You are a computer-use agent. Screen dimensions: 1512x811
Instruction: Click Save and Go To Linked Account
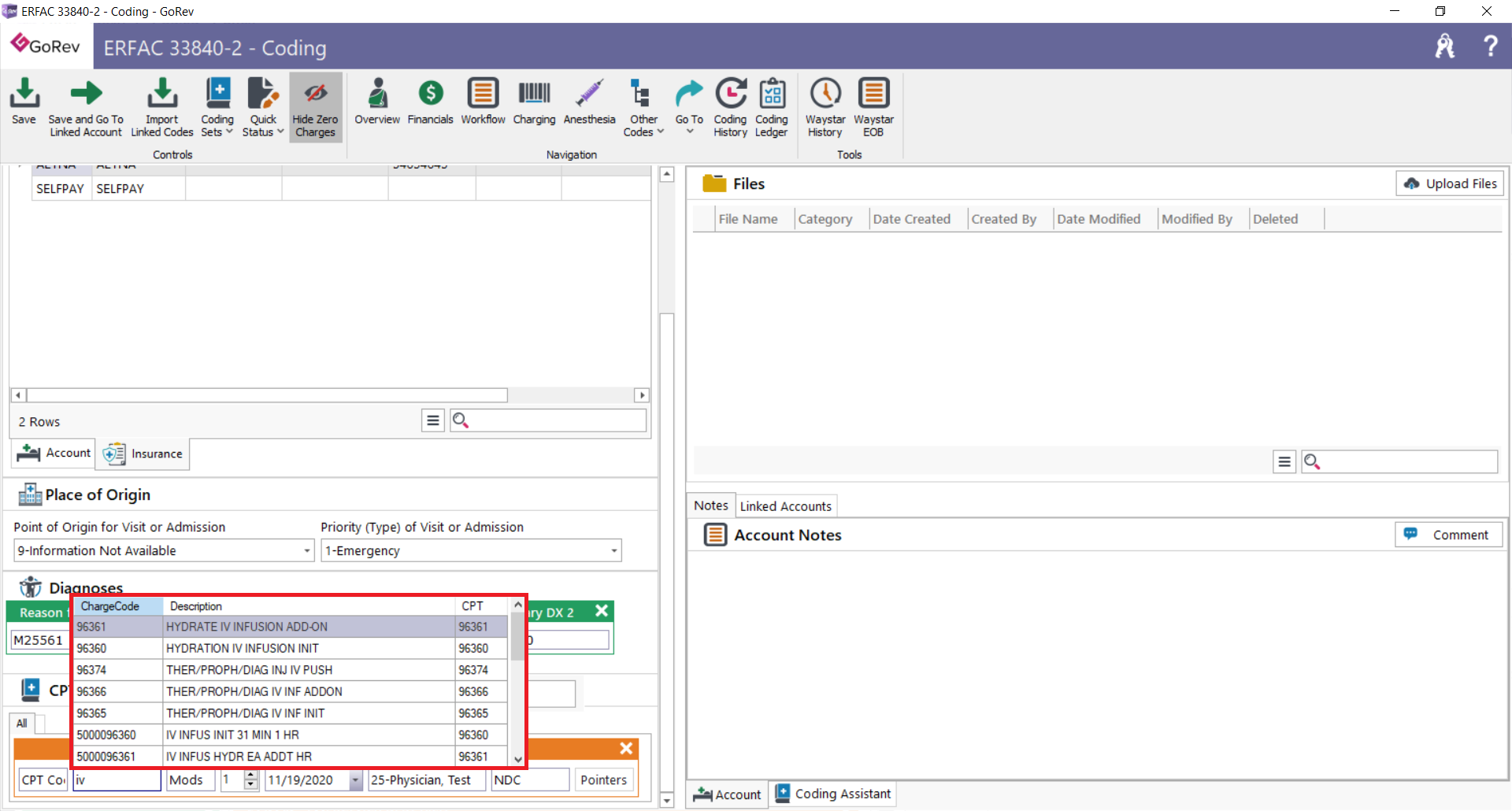(x=86, y=107)
